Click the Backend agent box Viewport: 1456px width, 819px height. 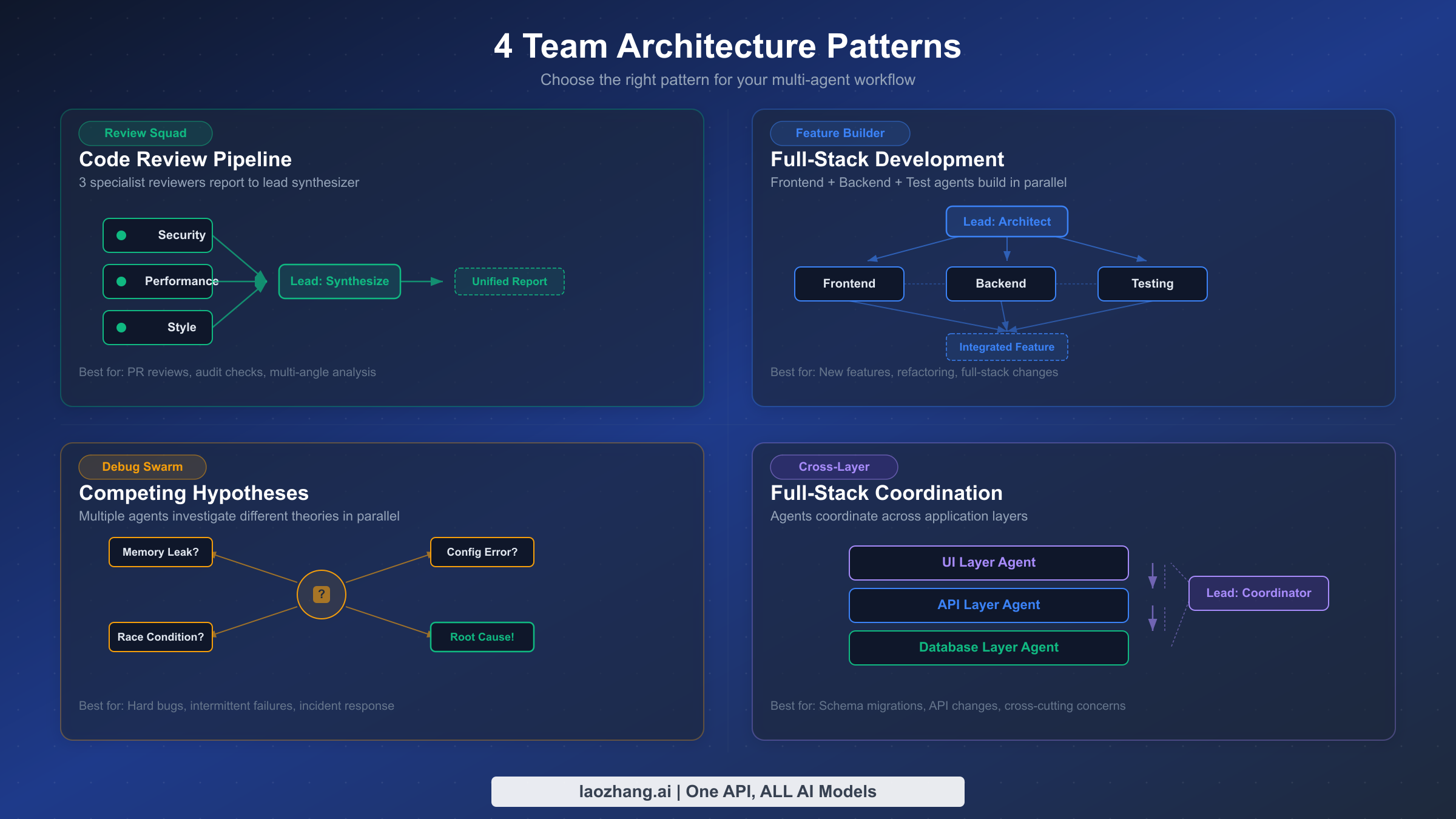(1000, 283)
